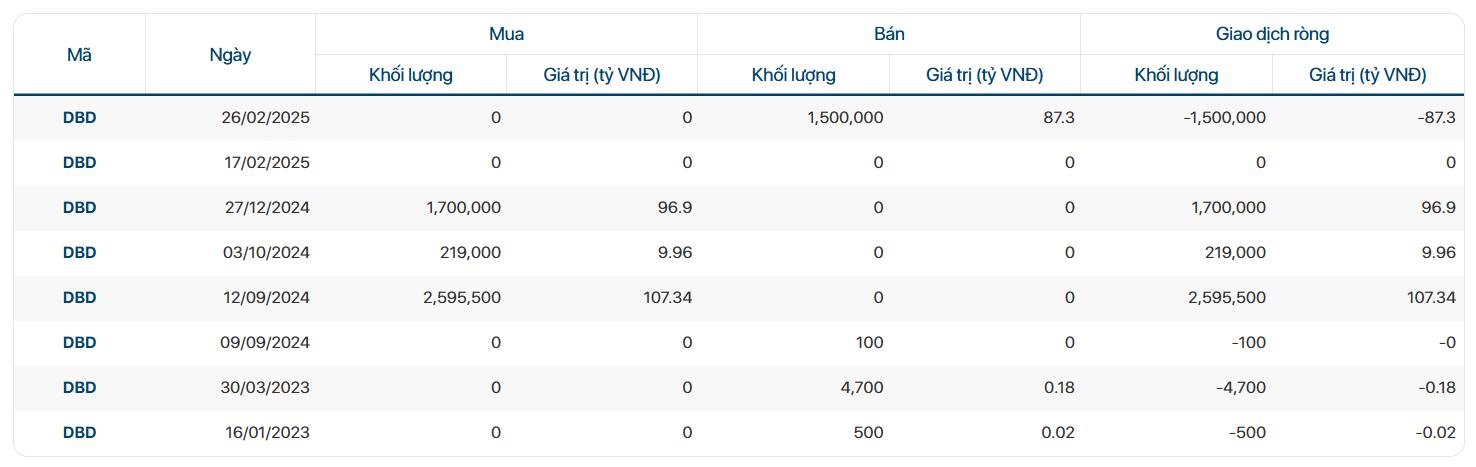Screen dimensions: 1476x467
Task: Open DBD ticker in the 27/12/2024 row
Action: (80, 208)
